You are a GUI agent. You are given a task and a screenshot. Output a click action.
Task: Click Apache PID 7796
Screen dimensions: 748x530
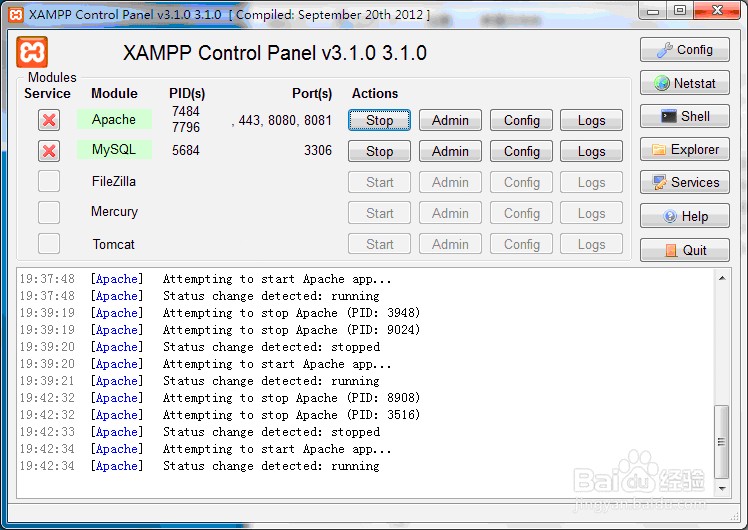(186, 127)
